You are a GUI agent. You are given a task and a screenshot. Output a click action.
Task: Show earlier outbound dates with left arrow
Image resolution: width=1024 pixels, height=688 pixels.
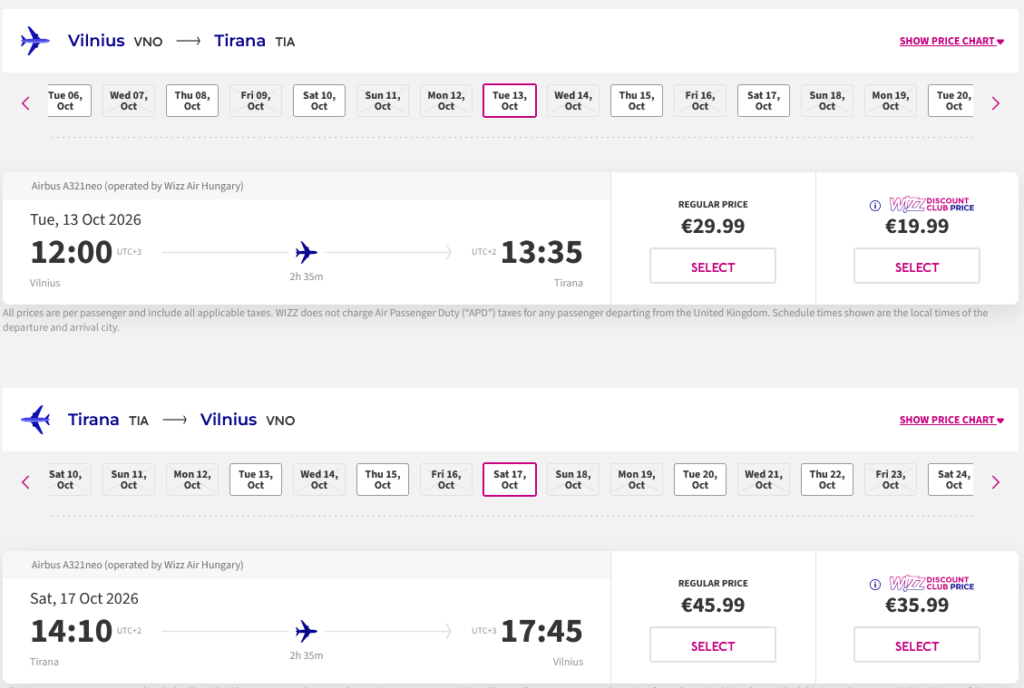(26, 103)
